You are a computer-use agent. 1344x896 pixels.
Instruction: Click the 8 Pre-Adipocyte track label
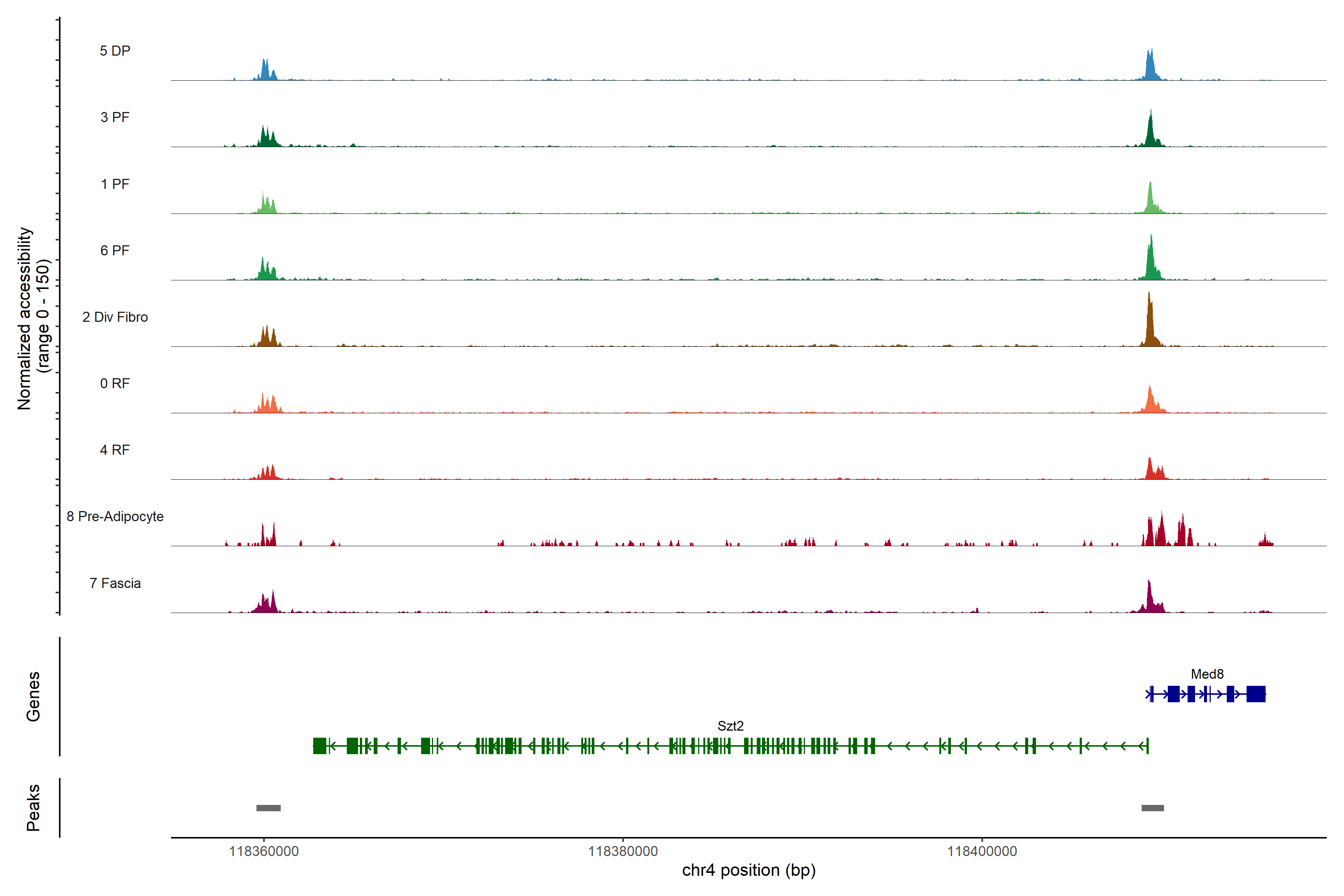click(115, 517)
